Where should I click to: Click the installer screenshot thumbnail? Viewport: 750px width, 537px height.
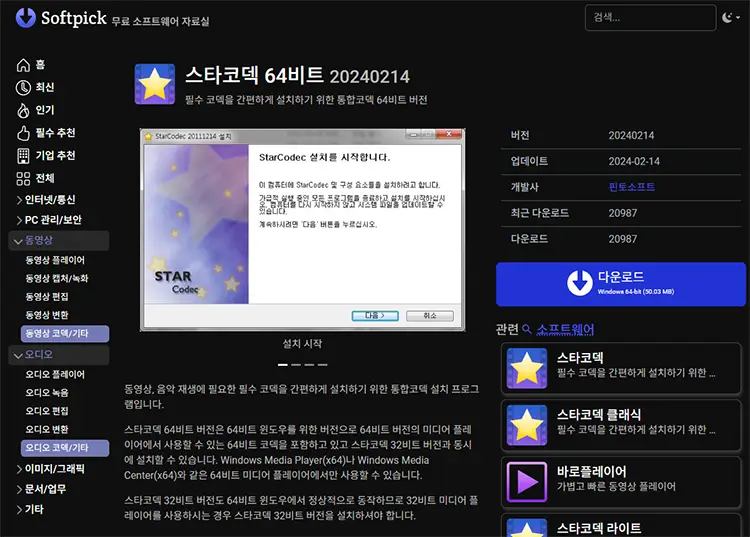[x=302, y=230]
